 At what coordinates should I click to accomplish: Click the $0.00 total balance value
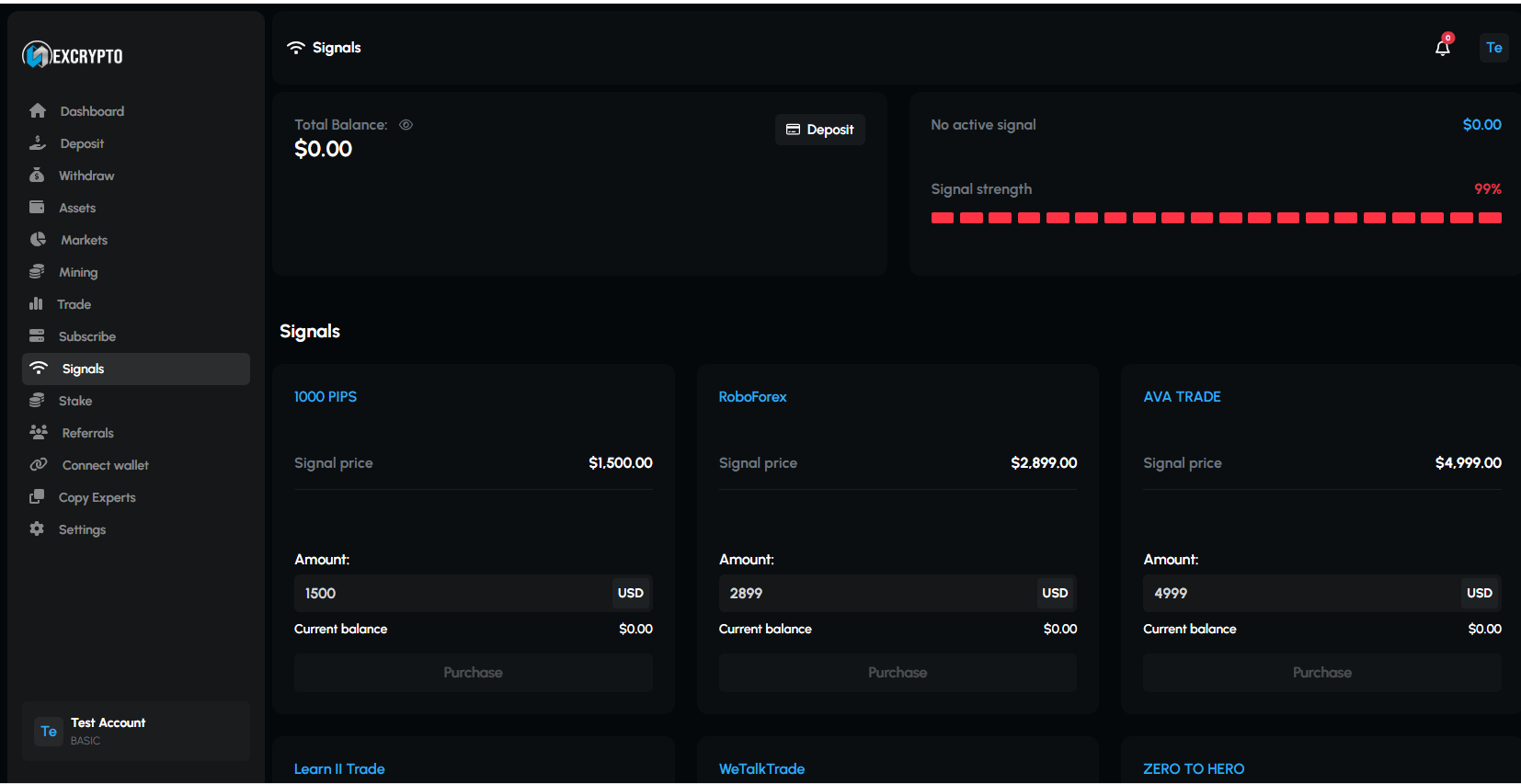pos(323,149)
